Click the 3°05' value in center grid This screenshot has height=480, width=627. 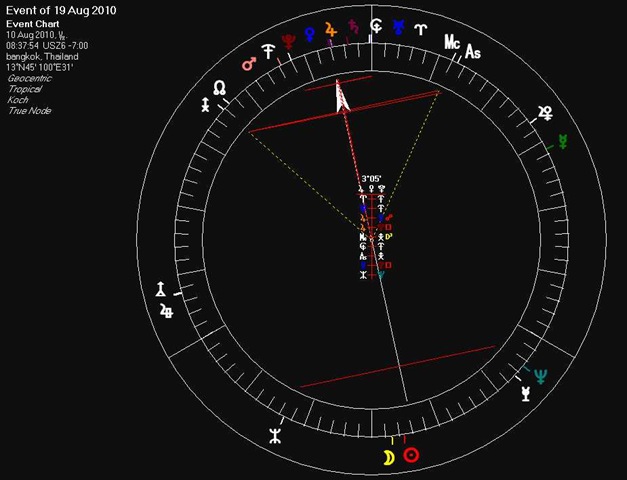pos(371,178)
